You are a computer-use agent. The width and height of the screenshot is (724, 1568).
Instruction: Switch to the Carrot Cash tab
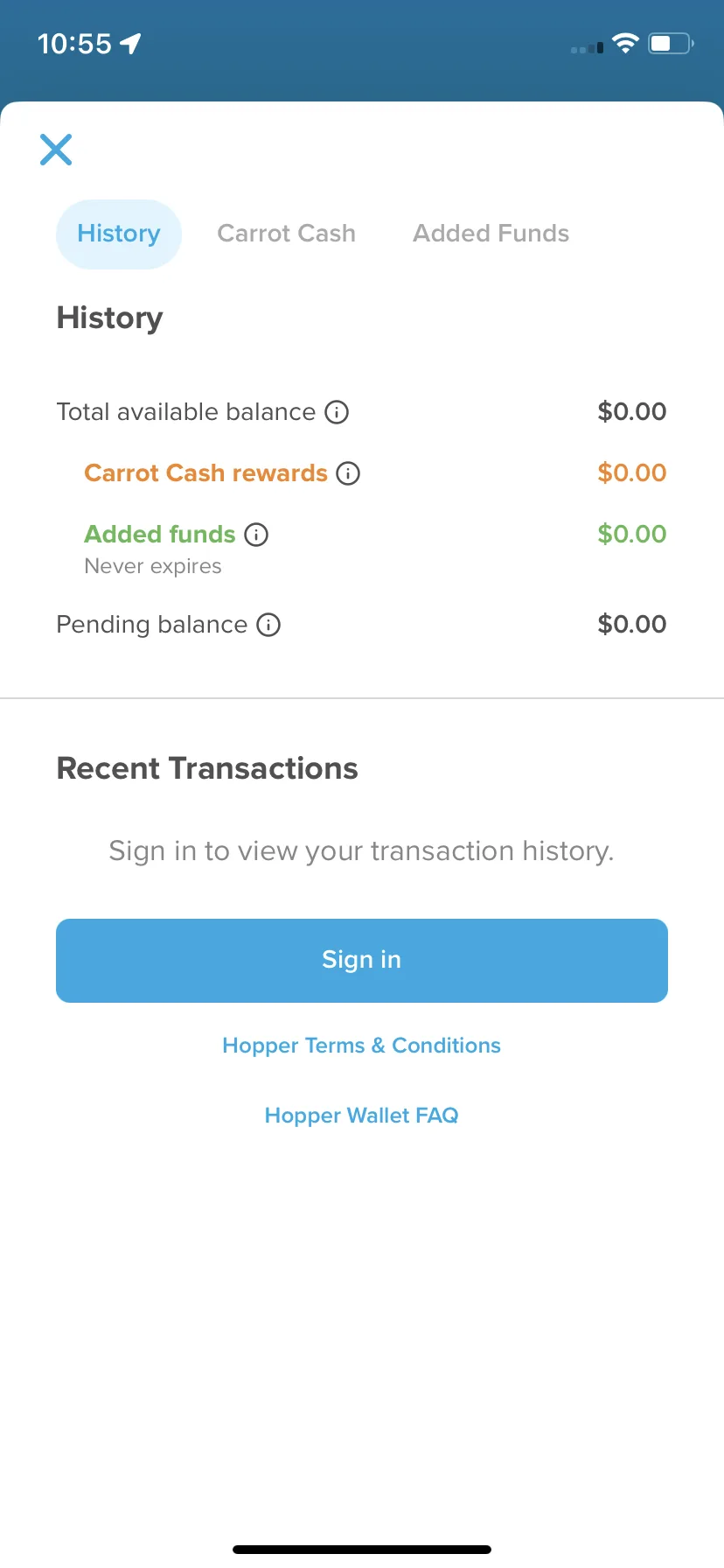[286, 234]
